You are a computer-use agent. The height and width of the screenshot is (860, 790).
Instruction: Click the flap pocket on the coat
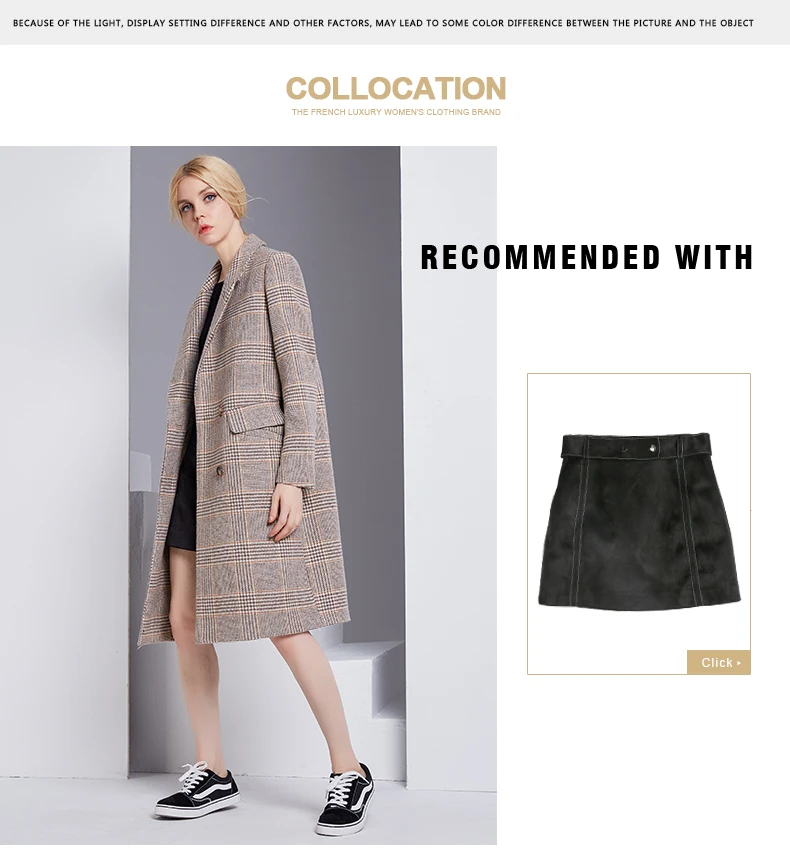pos(257,418)
